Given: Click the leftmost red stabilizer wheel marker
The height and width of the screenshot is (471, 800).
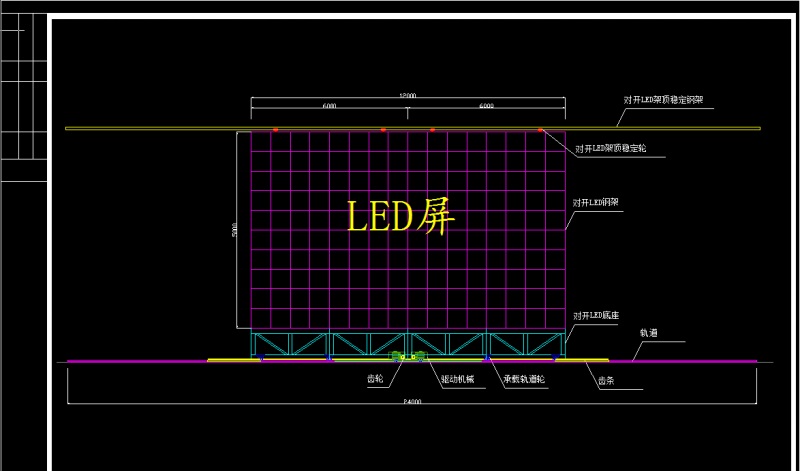Looking at the screenshot, I should coord(275,130).
